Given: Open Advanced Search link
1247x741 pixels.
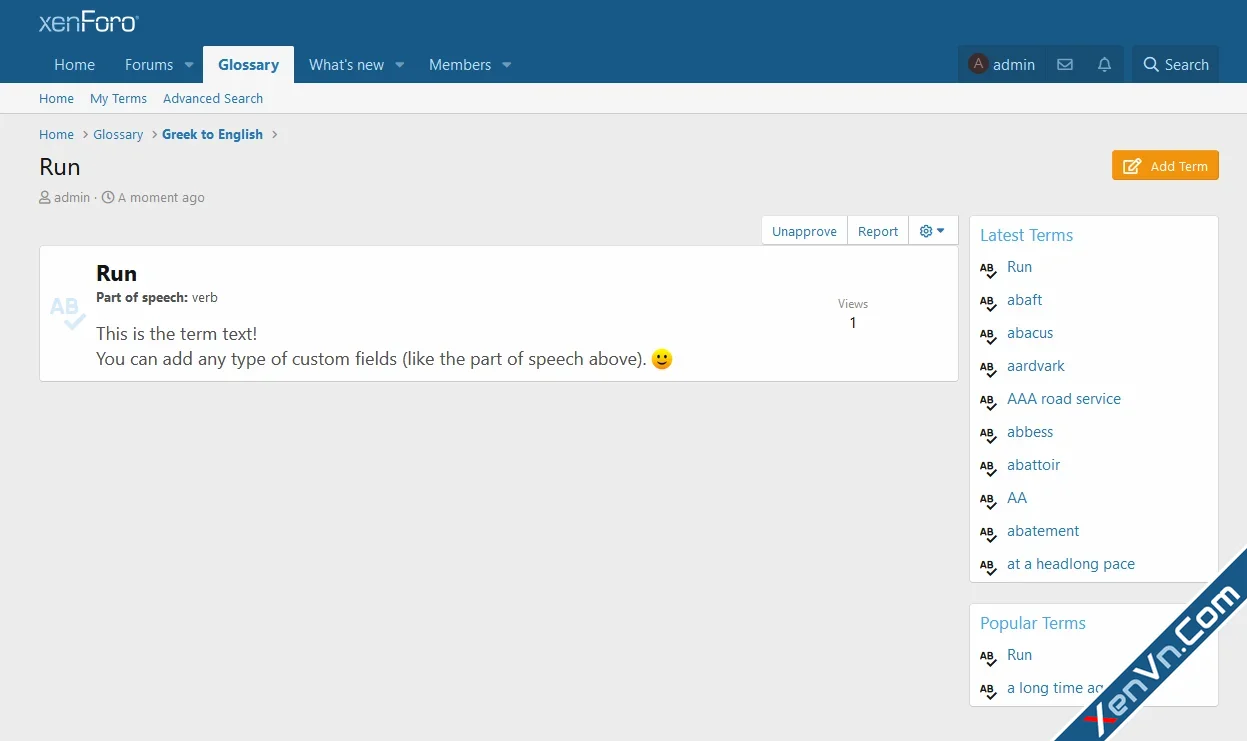Looking at the screenshot, I should click(x=213, y=99).
